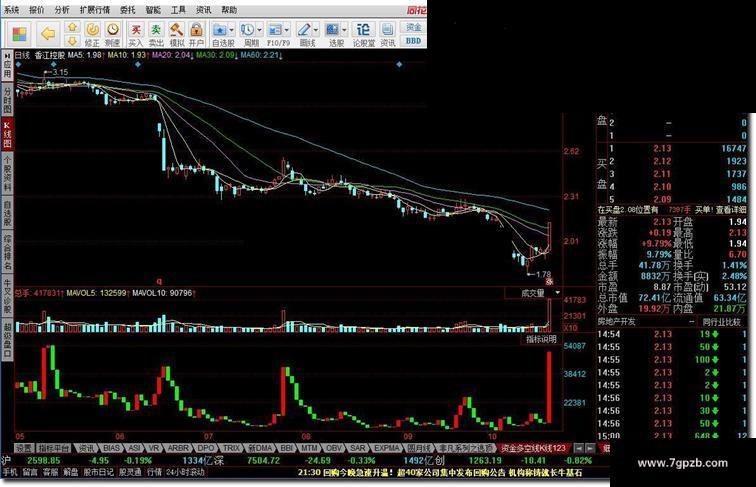The width and height of the screenshot is (756, 487).
Task: Click the BBD button
Action: 414,41
